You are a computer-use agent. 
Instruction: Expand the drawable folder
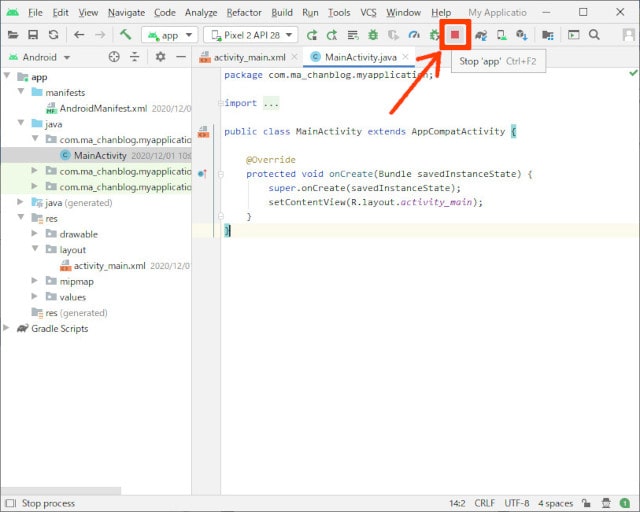click(35, 233)
